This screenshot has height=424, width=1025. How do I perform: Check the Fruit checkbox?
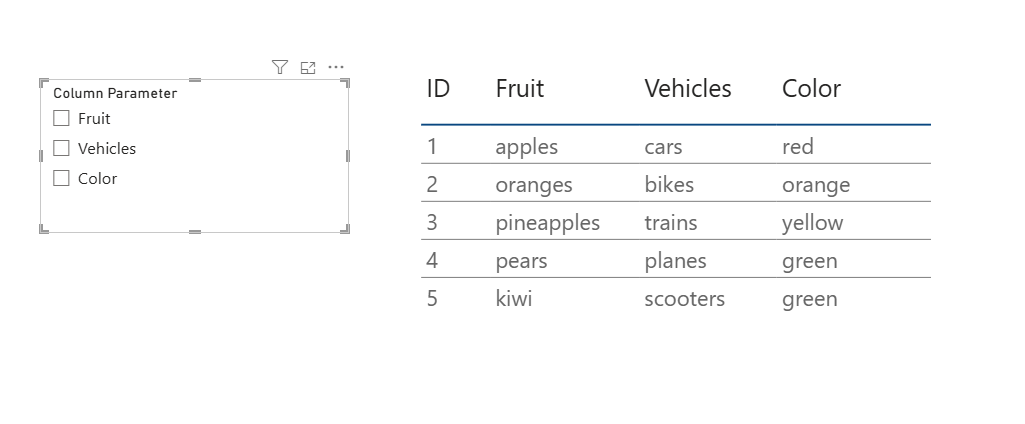62,118
